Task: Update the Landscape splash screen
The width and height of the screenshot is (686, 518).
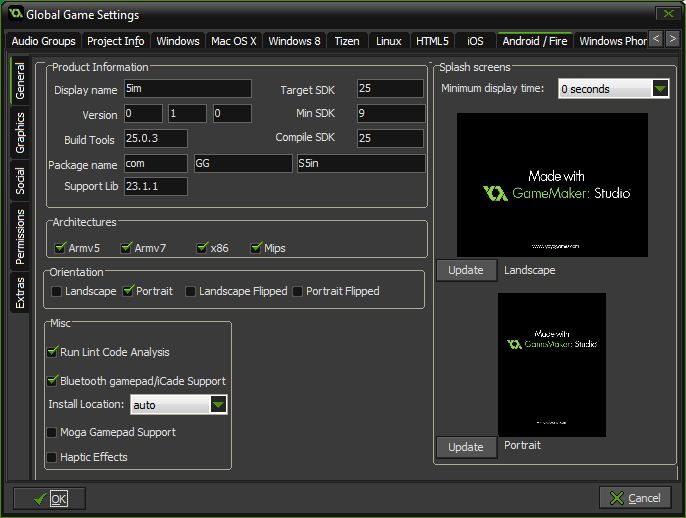Action: [x=466, y=270]
